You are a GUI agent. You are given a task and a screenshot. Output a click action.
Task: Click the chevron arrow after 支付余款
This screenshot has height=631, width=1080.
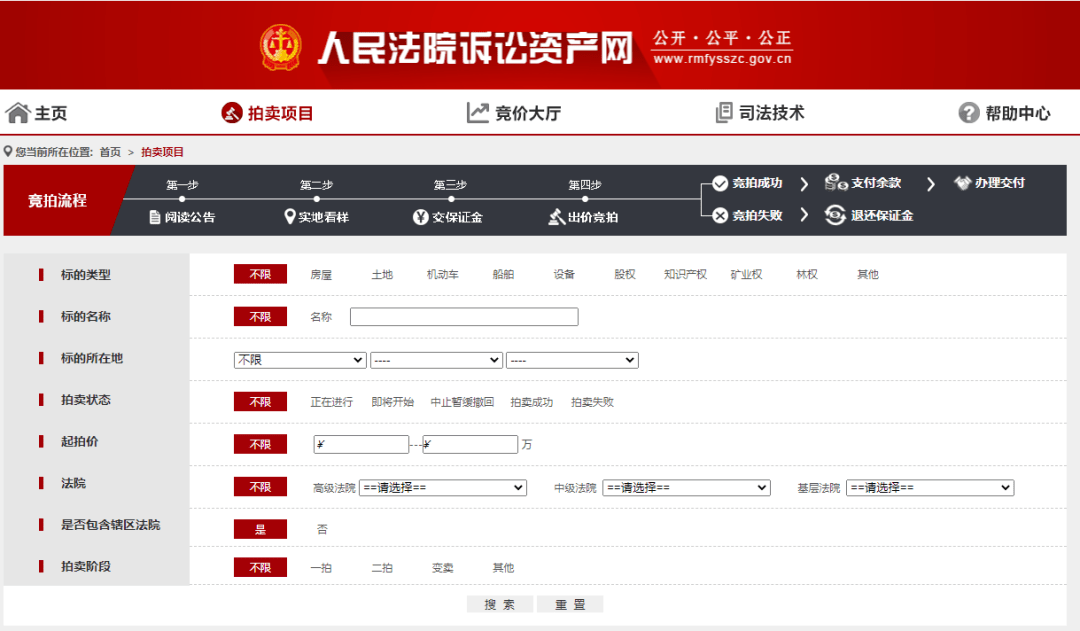[931, 184]
